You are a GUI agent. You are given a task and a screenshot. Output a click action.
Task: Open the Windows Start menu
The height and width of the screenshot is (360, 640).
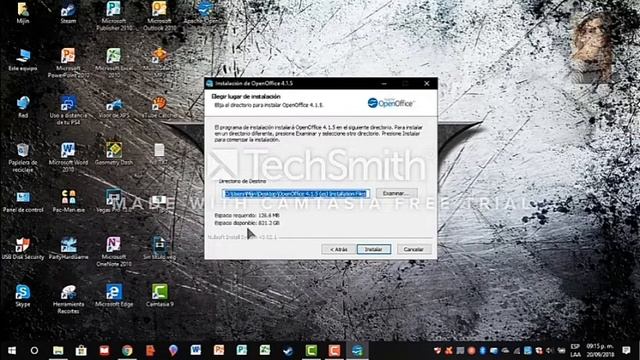click(11, 351)
